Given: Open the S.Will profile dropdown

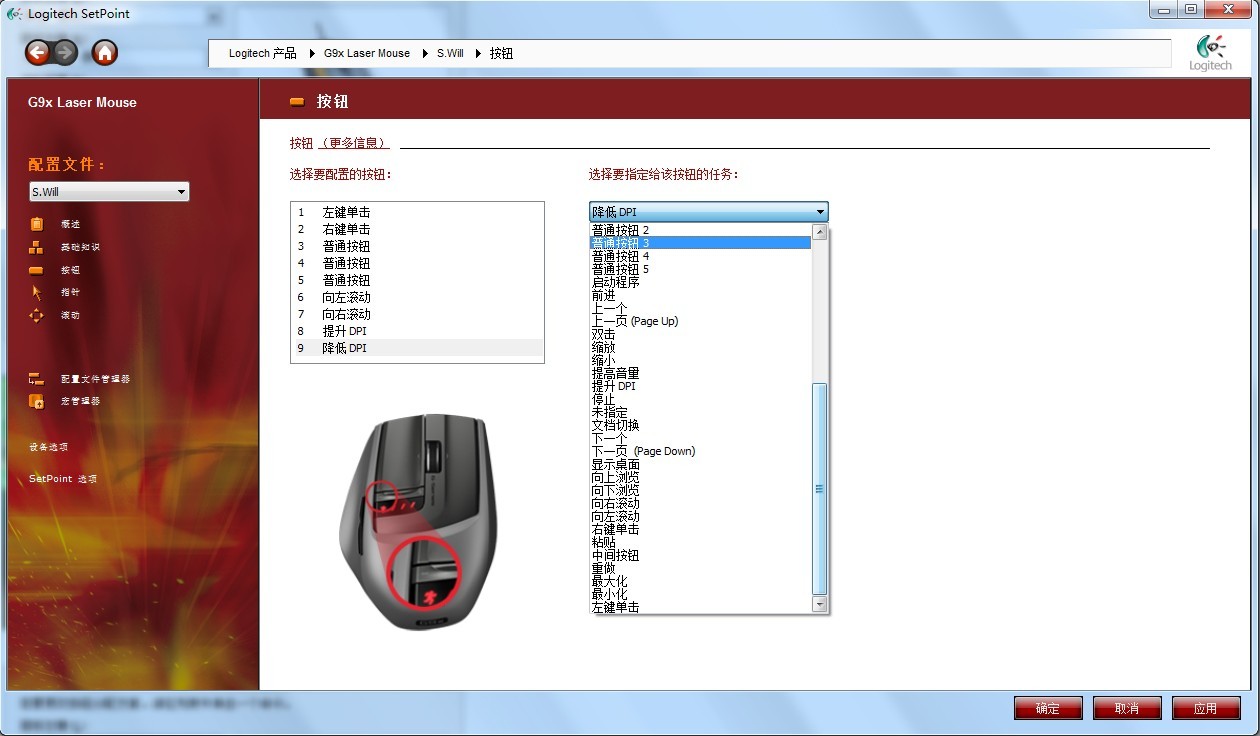Looking at the screenshot, I should click(x=109, y=192).
